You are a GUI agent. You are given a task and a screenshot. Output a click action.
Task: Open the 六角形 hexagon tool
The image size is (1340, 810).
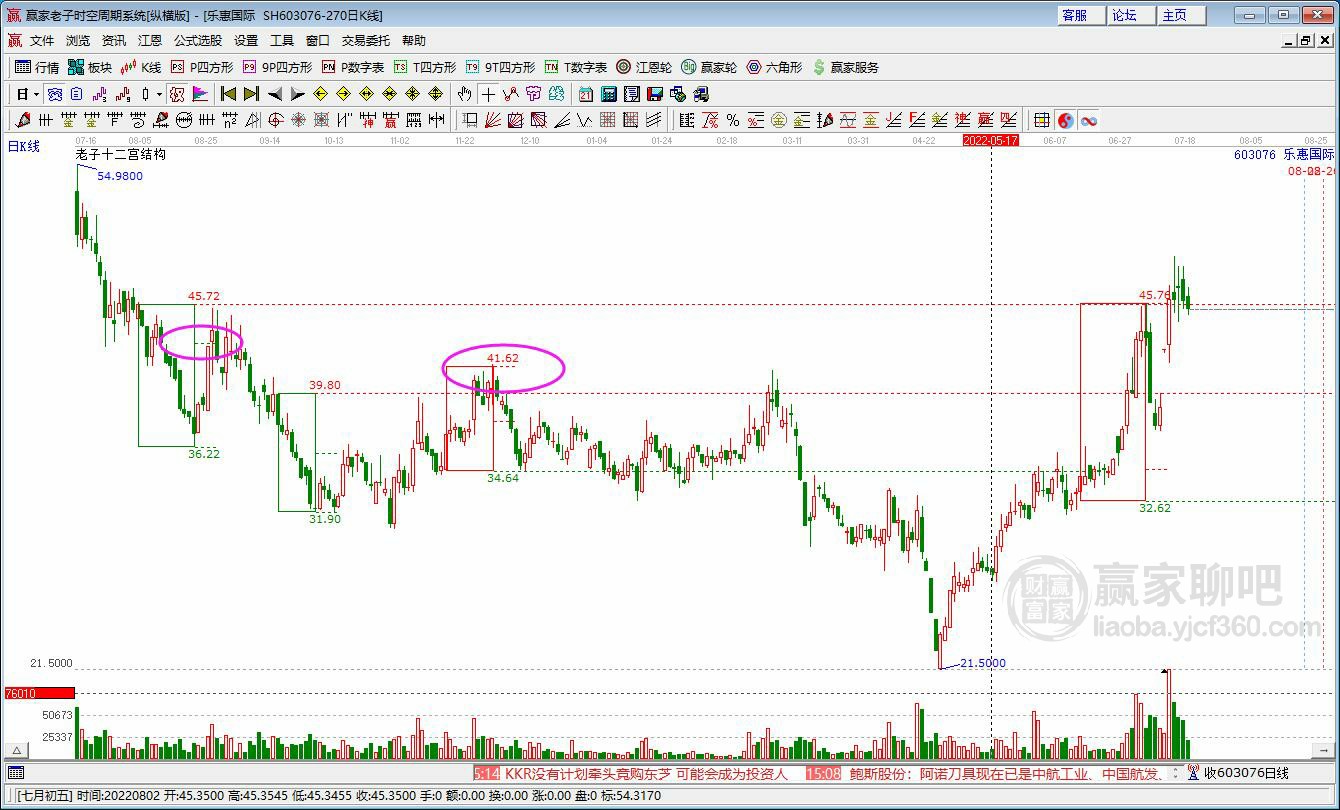click(x=774, y=67)
